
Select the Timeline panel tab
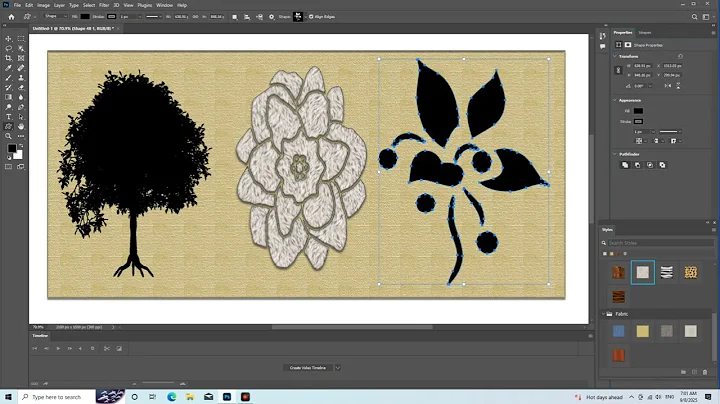click(40, 336)
